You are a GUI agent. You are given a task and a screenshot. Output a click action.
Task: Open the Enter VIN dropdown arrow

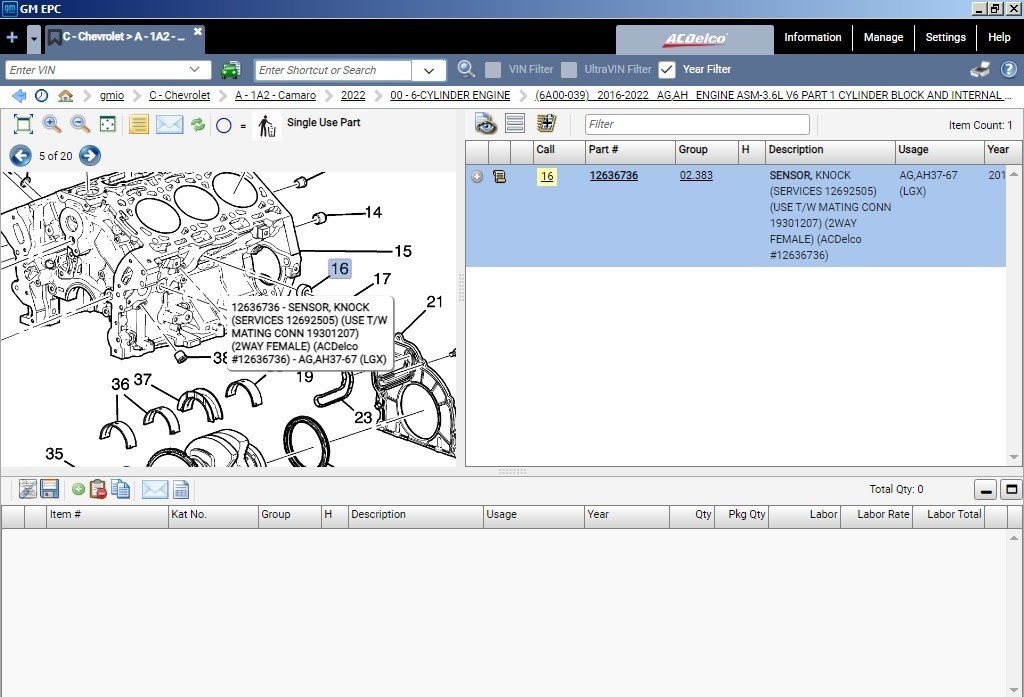(198, 70)
